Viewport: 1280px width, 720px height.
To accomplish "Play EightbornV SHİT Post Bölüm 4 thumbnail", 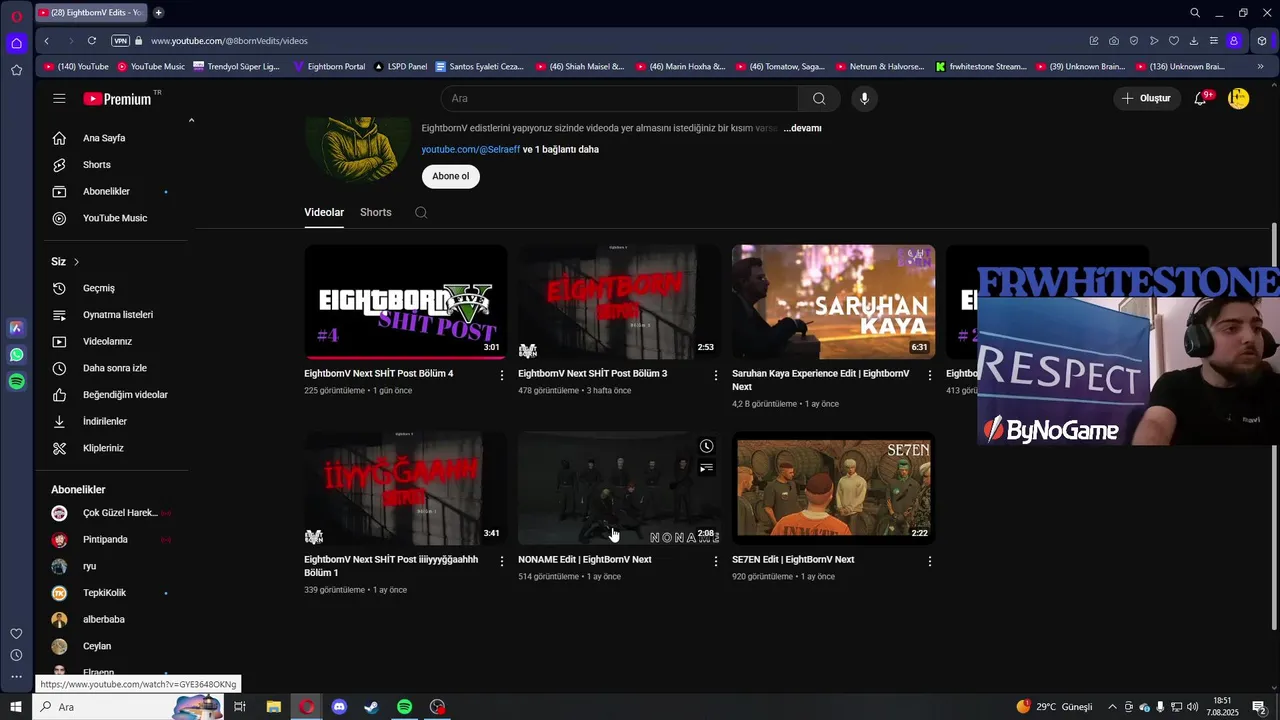I will tap(405, 302).
